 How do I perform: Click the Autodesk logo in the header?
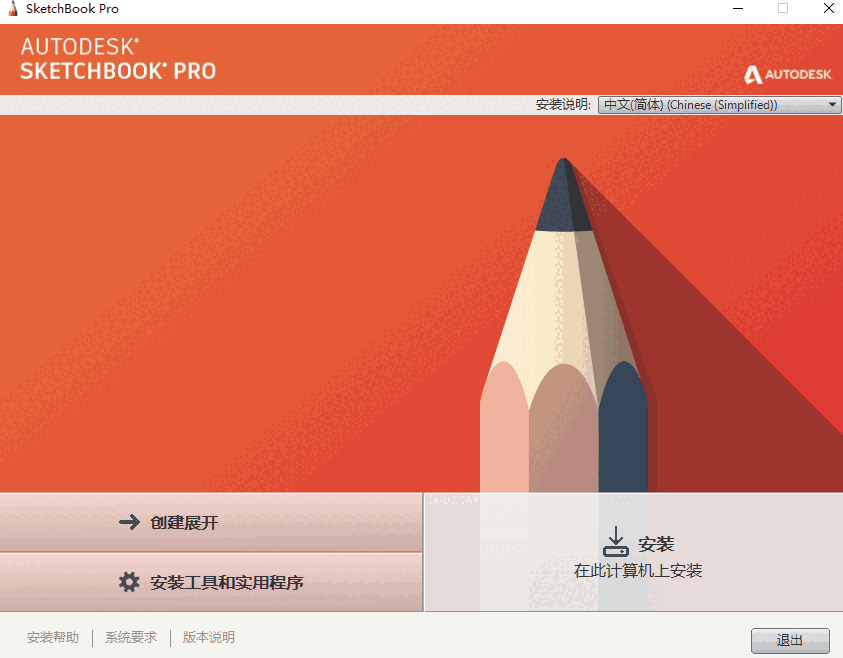click(788, 74)
